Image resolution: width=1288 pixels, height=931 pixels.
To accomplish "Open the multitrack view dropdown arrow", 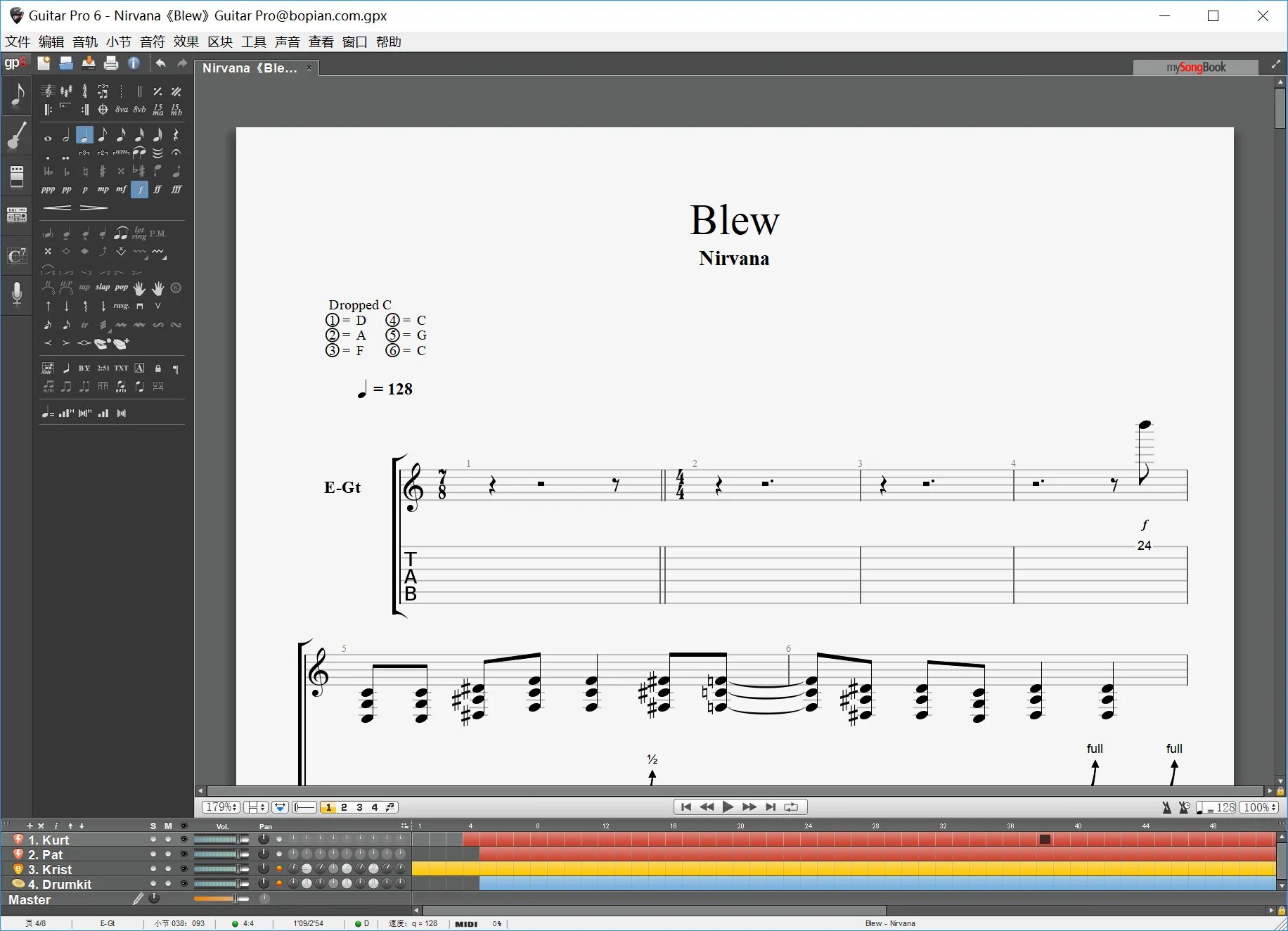I will [x=280, y=807].
